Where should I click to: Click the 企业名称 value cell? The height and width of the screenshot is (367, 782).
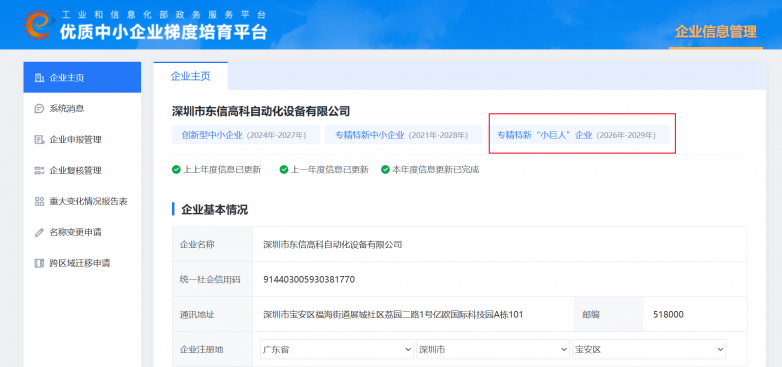click(500, 244)
